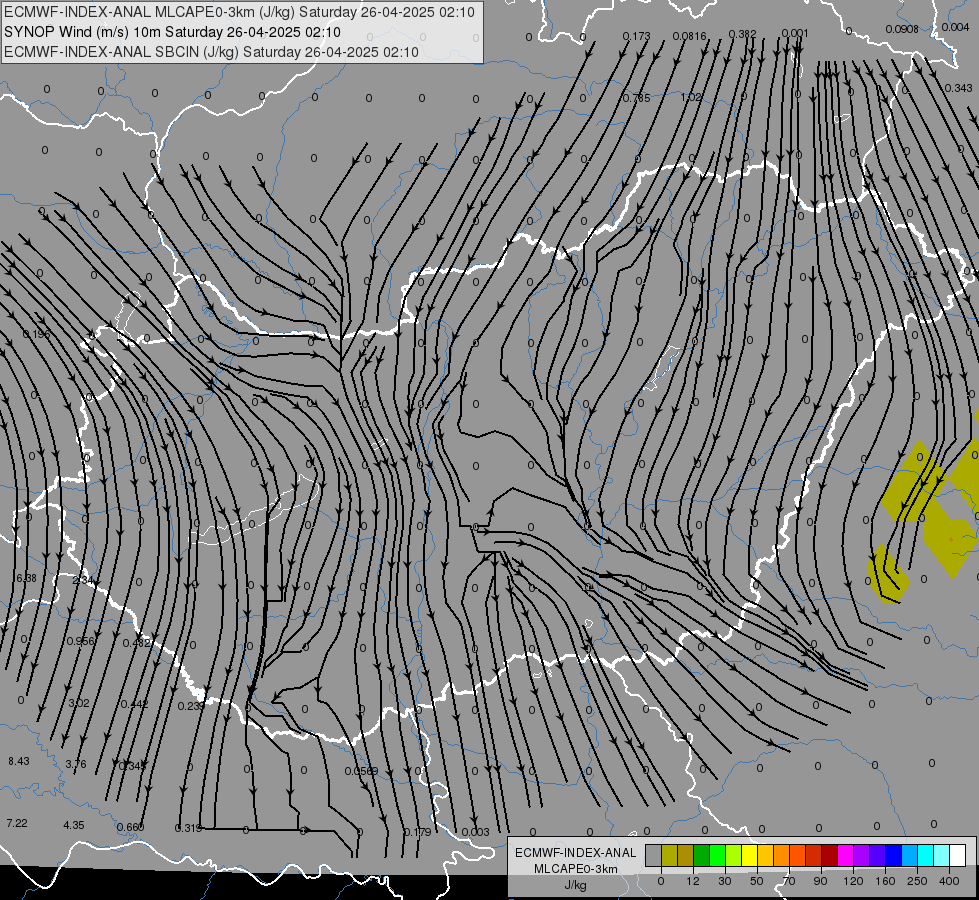
Task: Click the gray swatch in the MLCAPE legend
Action: point(654,855)
